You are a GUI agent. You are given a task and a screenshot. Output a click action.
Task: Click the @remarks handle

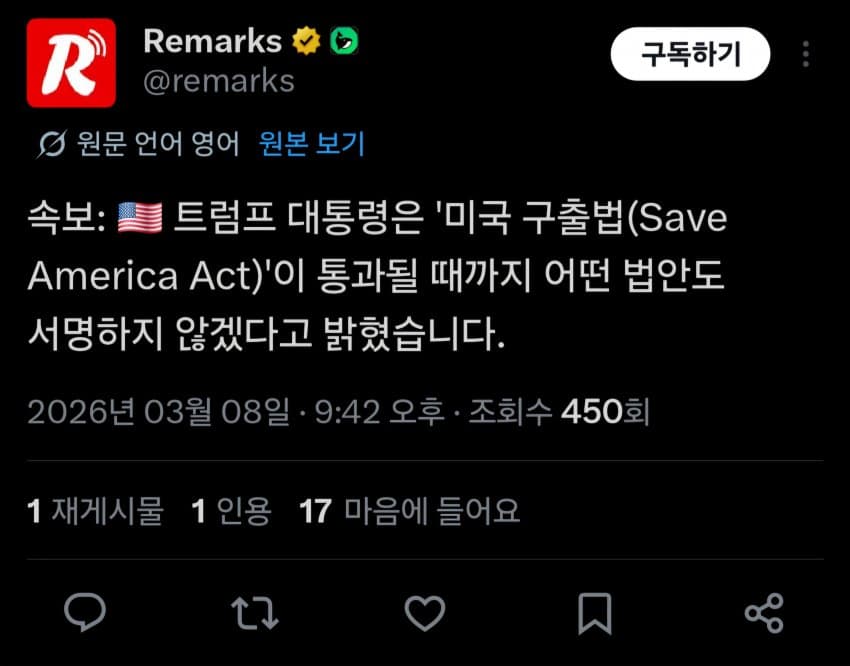click(x=219, y=82)
